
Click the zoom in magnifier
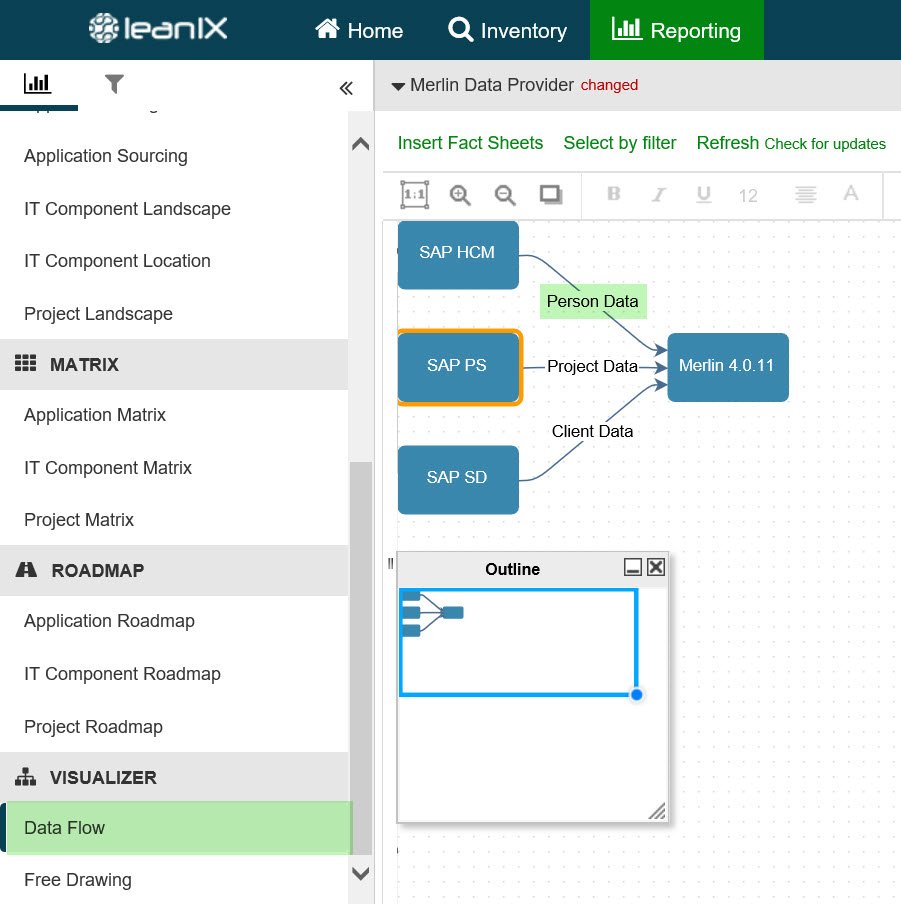click(x=459, y=195)
